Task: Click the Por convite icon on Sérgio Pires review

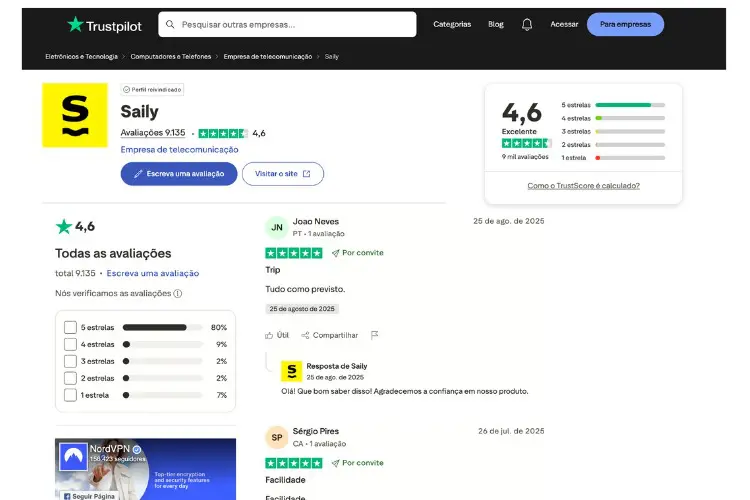Action: click(x=335, y=463)
